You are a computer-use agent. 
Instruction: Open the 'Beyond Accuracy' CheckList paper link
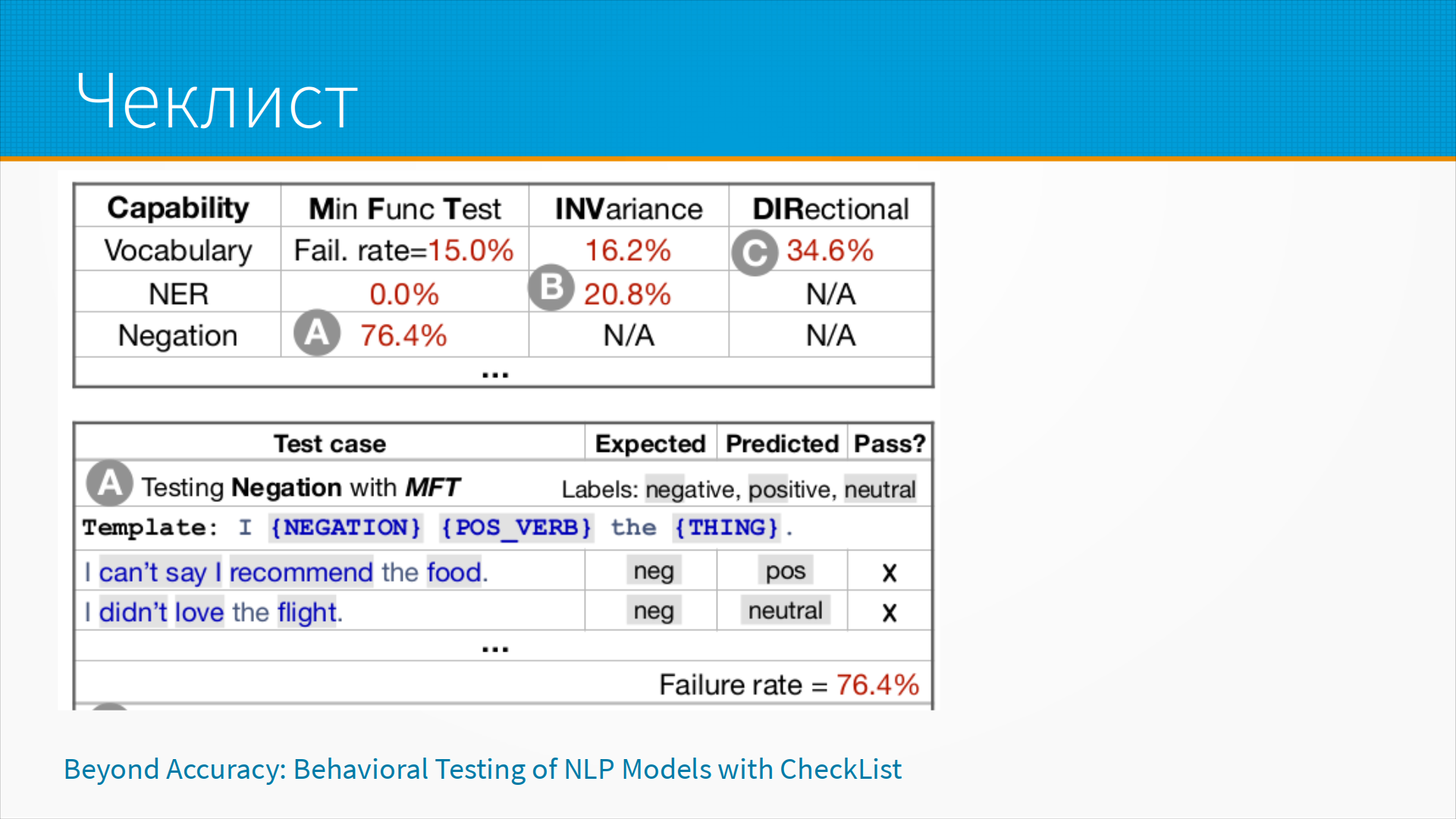(482, 769)
